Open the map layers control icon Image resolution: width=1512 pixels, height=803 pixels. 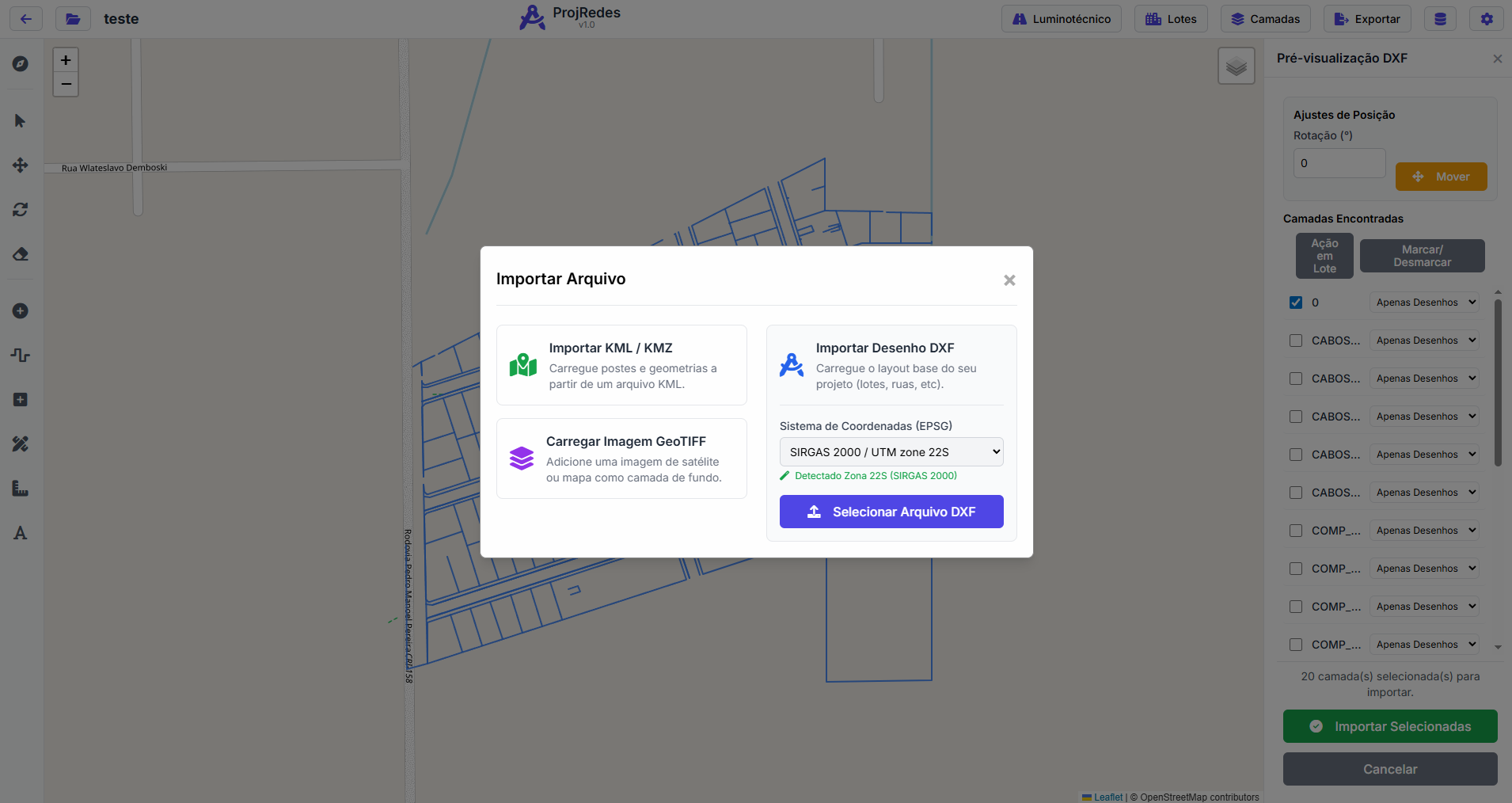1236,67
